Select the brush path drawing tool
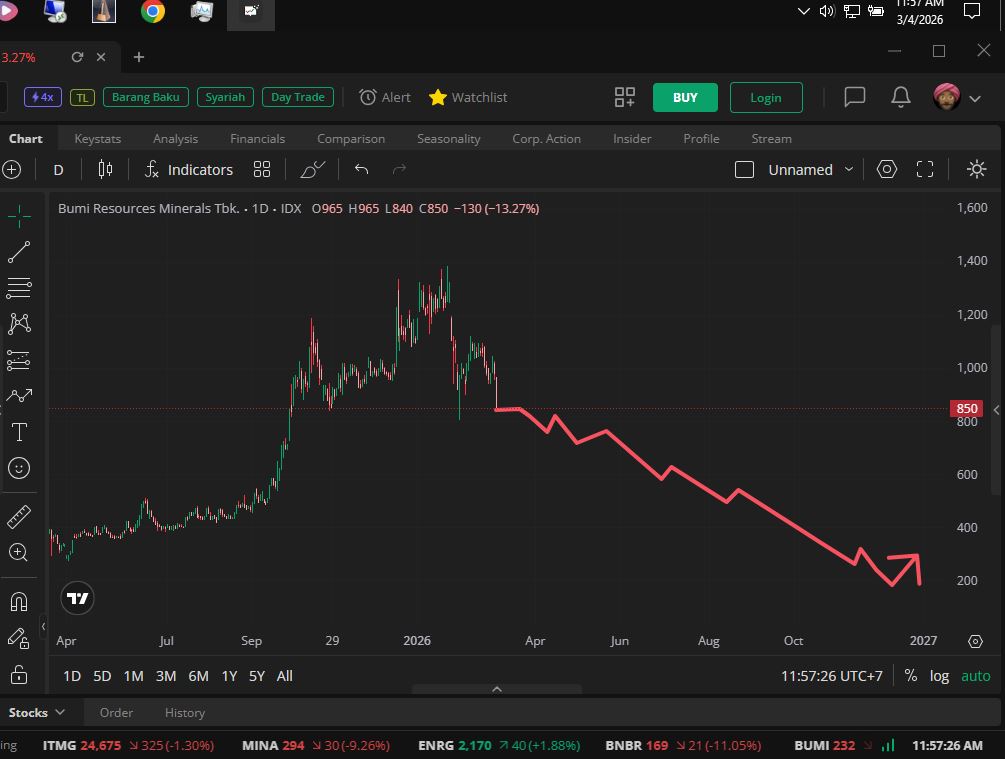1005x759 pixels. pyautogui.click(x=19, y=396)
